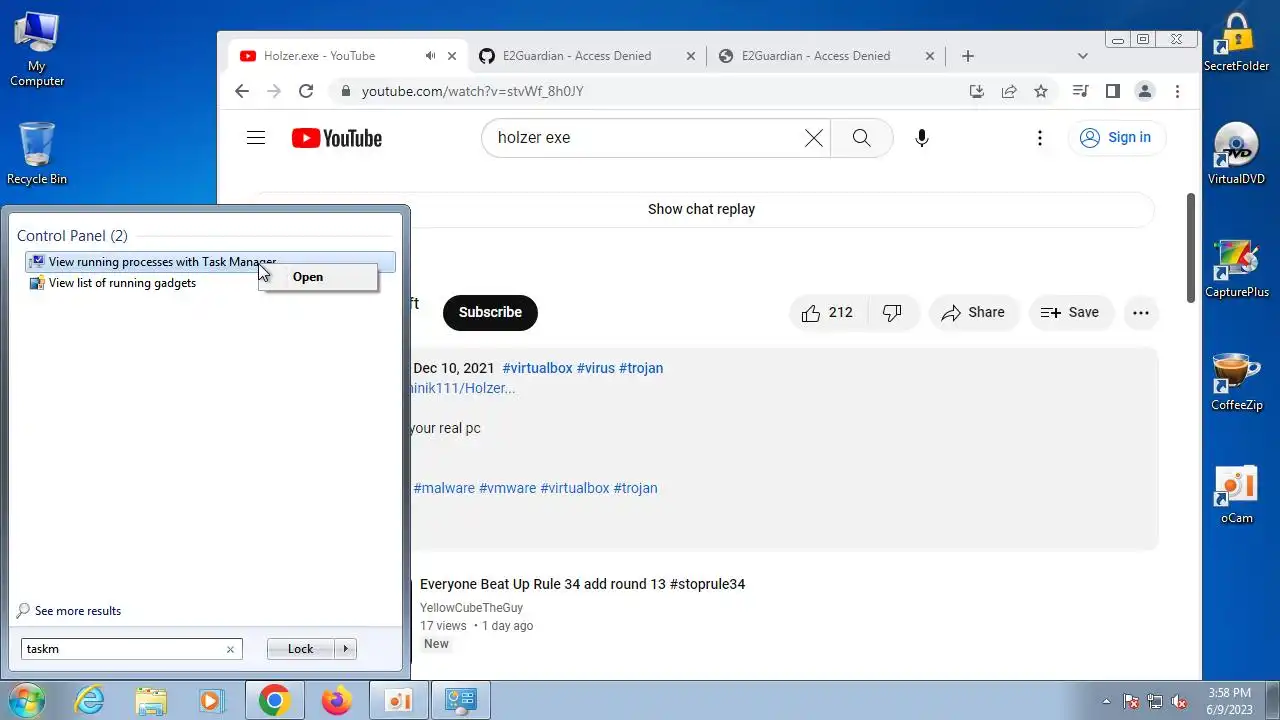The image size is (1280, 720).
Task: Expand Lock button shutdown options arrow
Action: tap(345, 649)
